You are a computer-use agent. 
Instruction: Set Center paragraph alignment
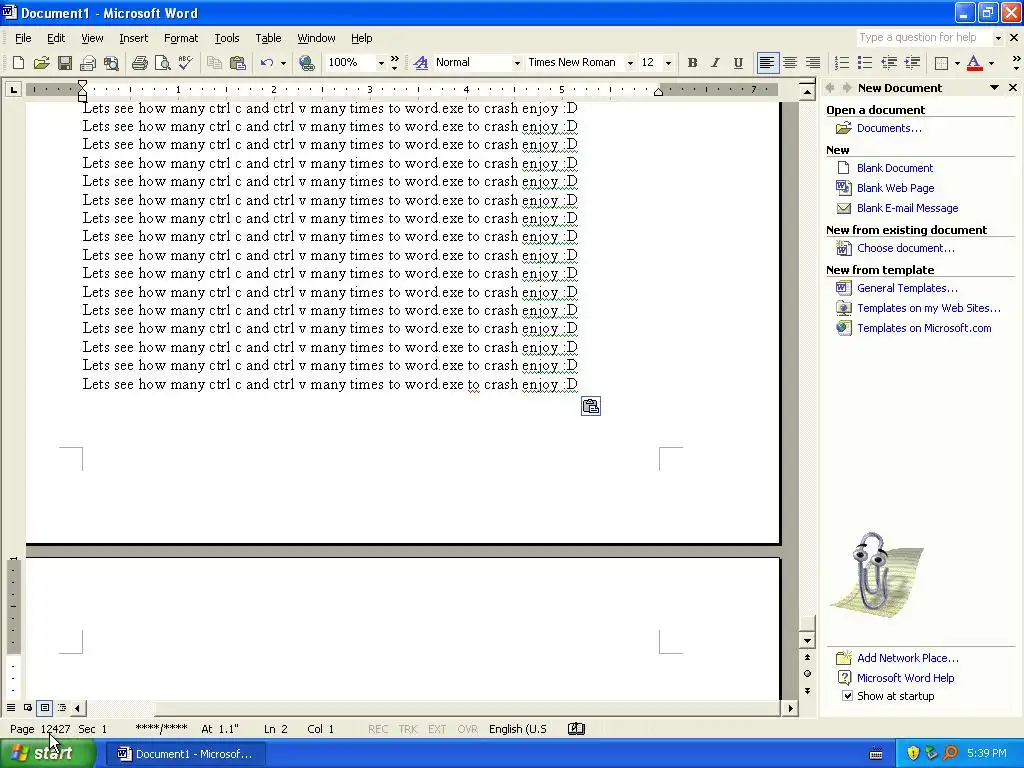790,63
